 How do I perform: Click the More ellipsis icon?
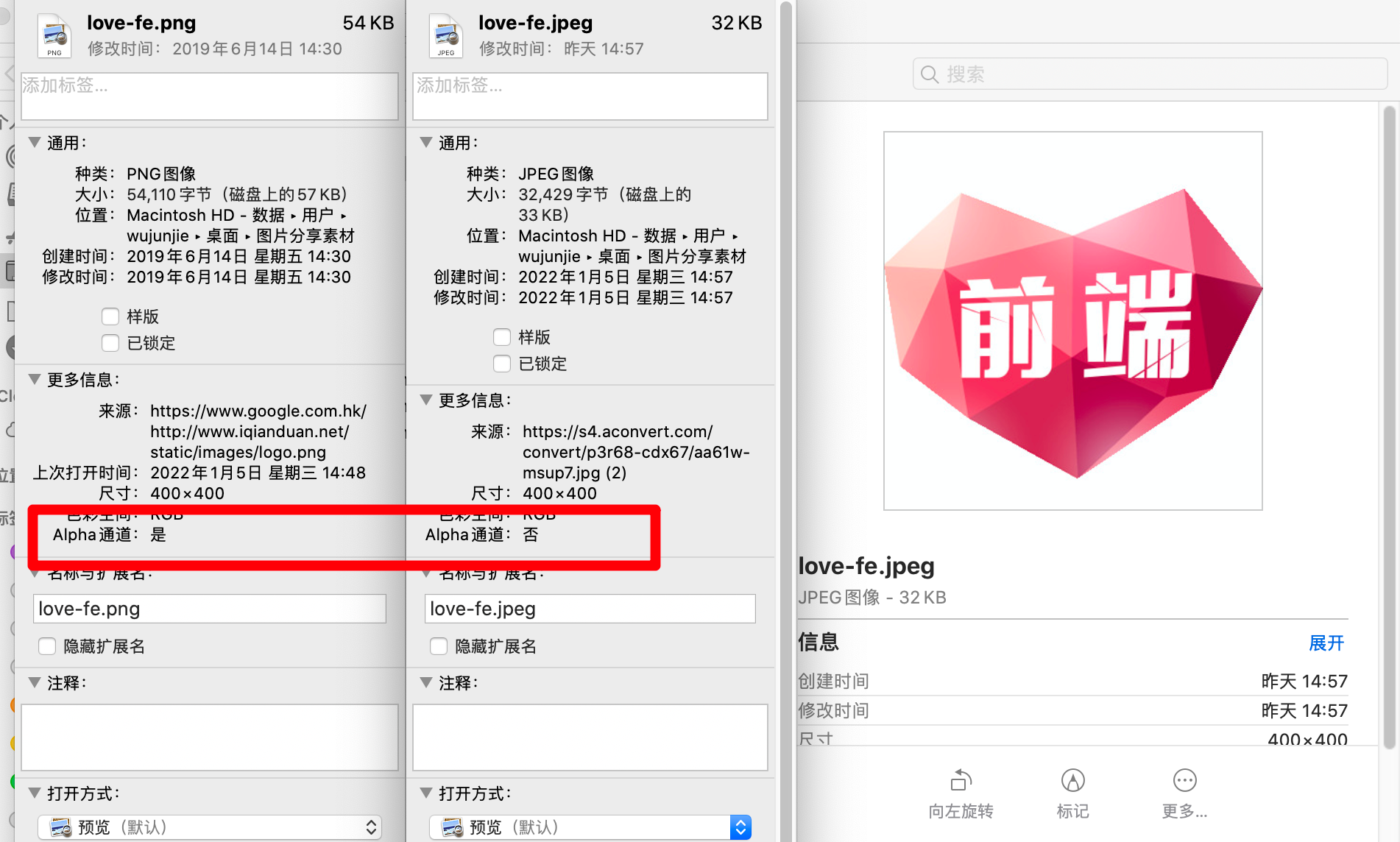tap(1185, 779)
